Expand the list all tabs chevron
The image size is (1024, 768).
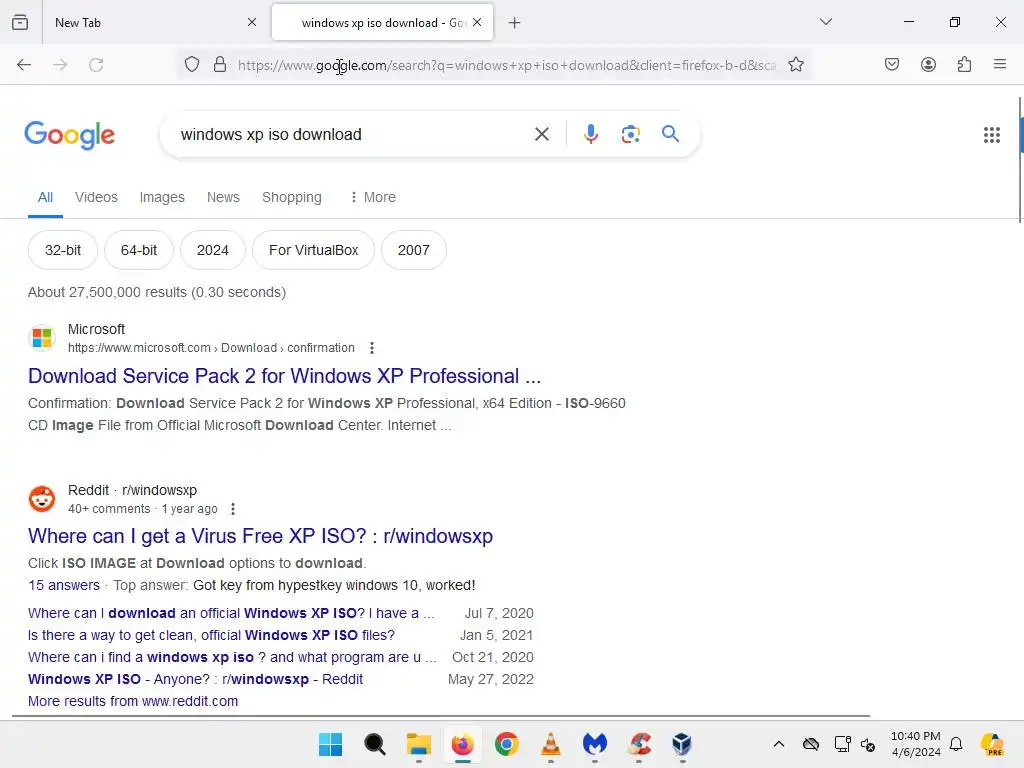[826, 22]
